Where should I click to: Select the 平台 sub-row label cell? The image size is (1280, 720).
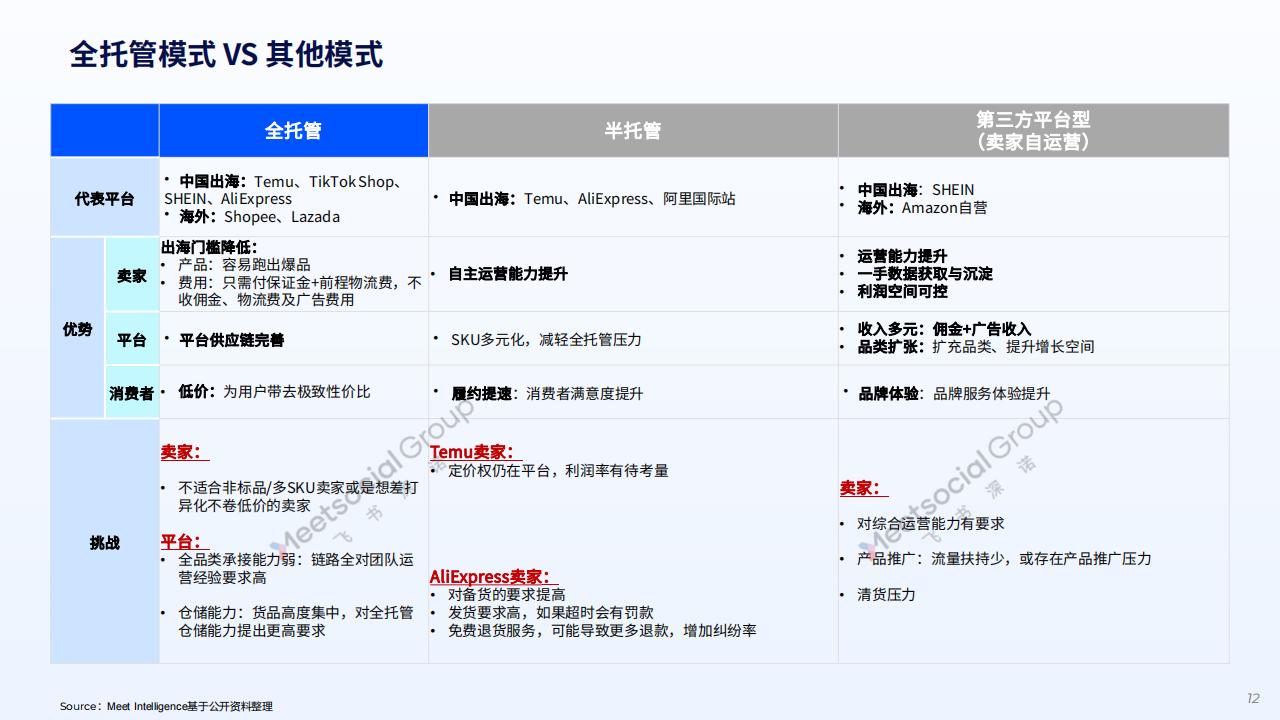point(132,340)
